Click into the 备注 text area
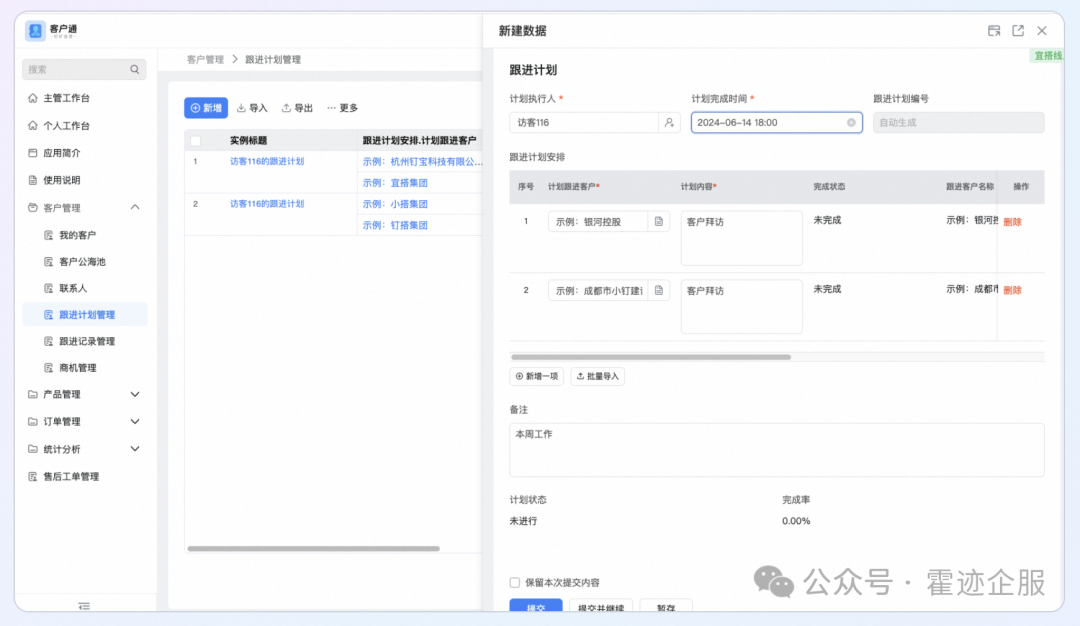 point(776,450)
